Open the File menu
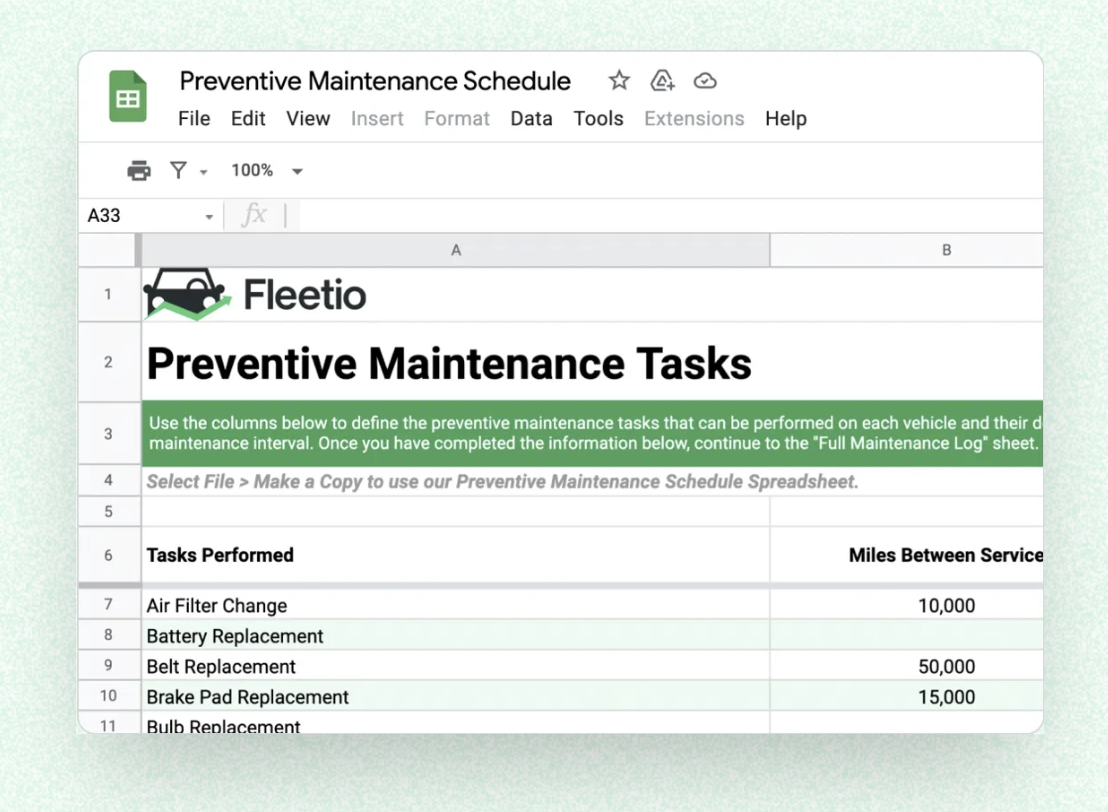Image resolution: width=1108 pixels, height=812 pixels. pos(194,119)
